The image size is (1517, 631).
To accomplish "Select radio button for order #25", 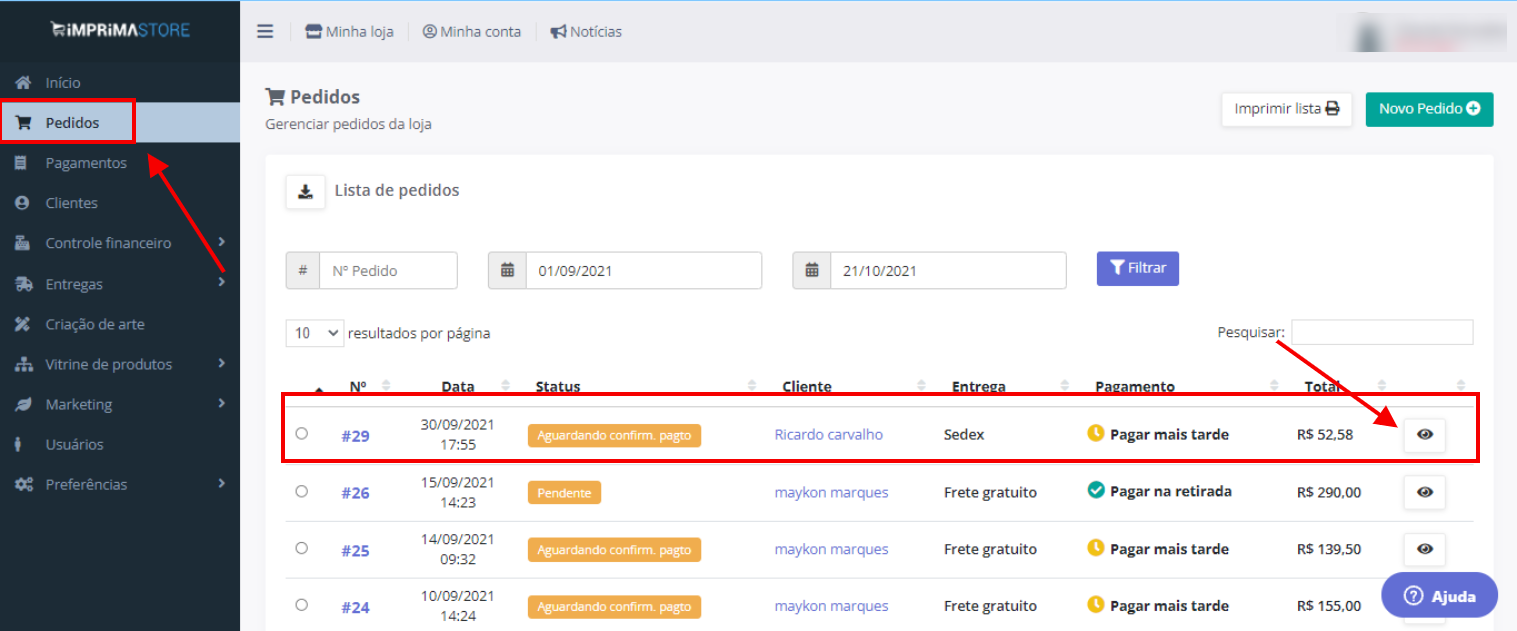I will point(302,548).
